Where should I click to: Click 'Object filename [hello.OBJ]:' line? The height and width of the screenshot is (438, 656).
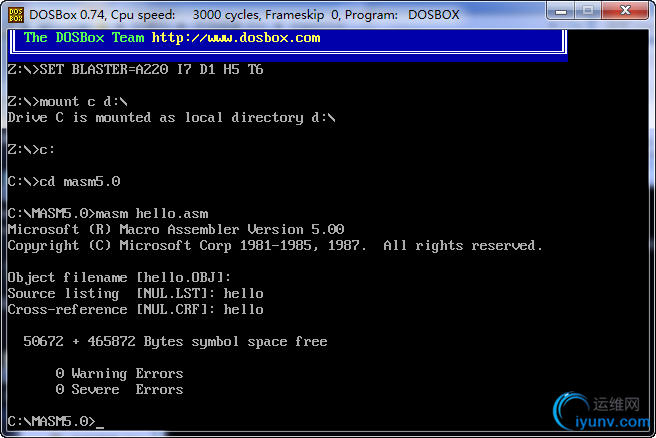point(119,278)
